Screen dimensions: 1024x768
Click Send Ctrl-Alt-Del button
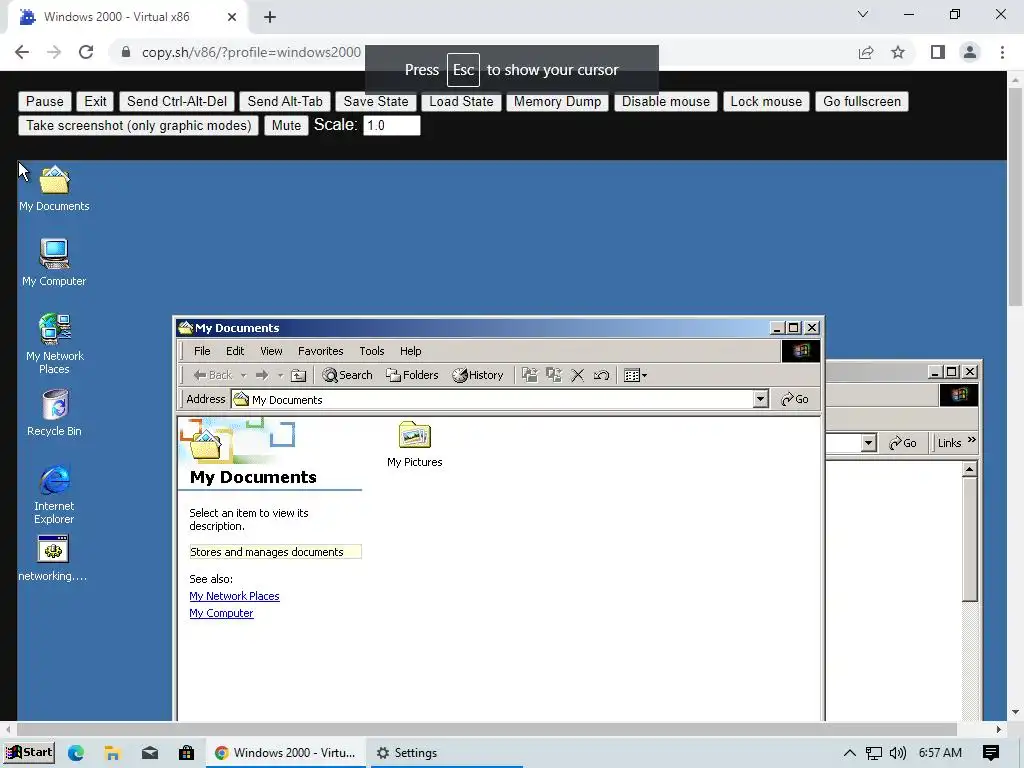click(177, 101)
